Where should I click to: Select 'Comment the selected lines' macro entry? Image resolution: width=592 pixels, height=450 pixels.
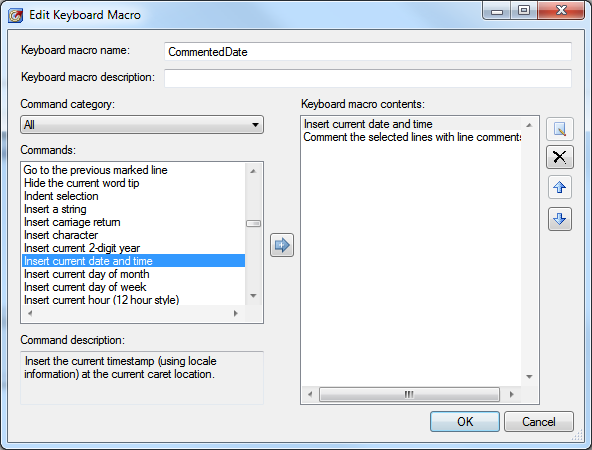click(x=412, y=137)
